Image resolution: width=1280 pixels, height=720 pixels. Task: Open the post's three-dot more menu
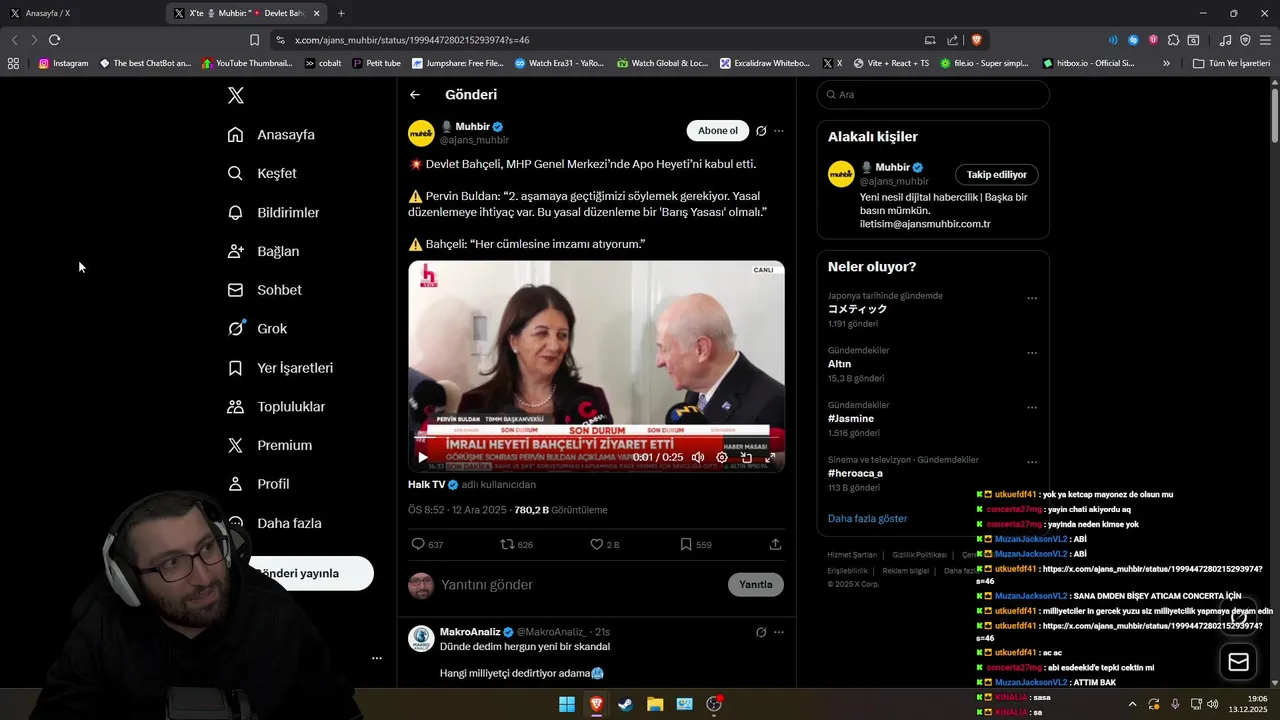(x=779, y=131)
